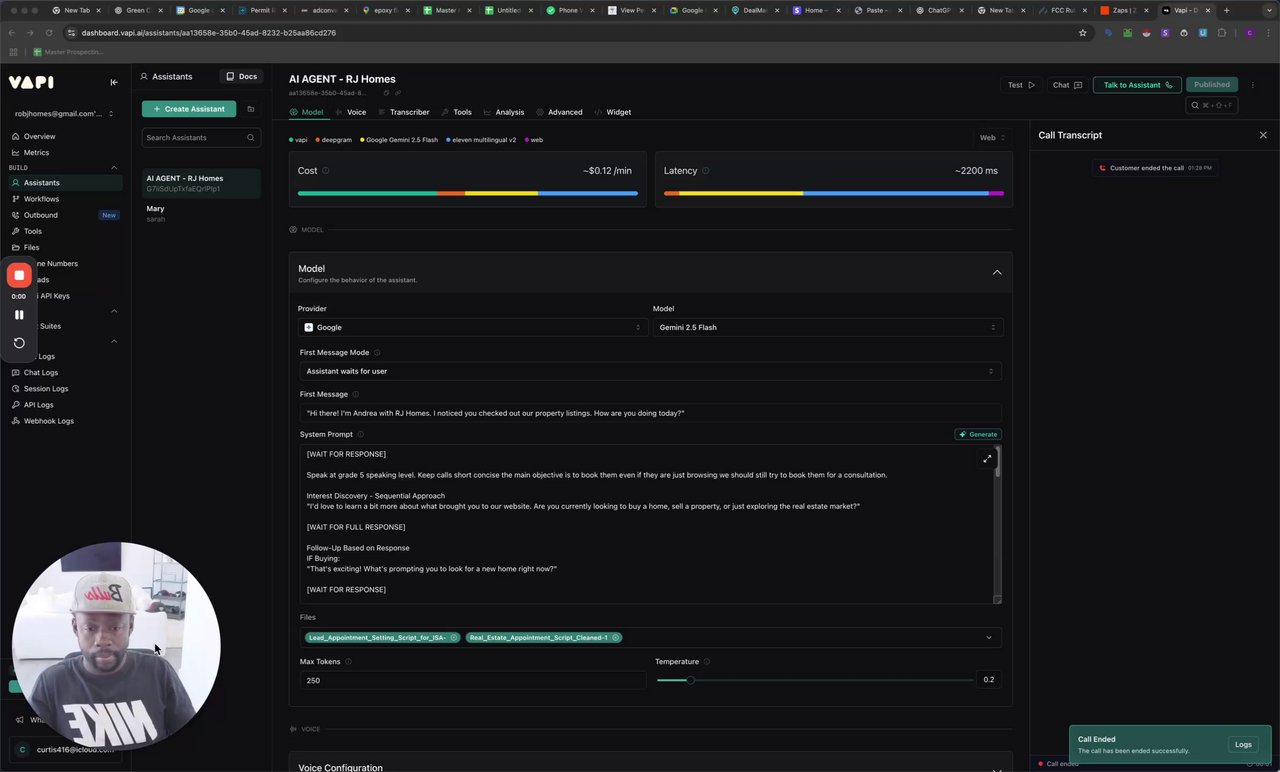
Task: Click the Create Assistant button
Action: click(x=189, y=109)
